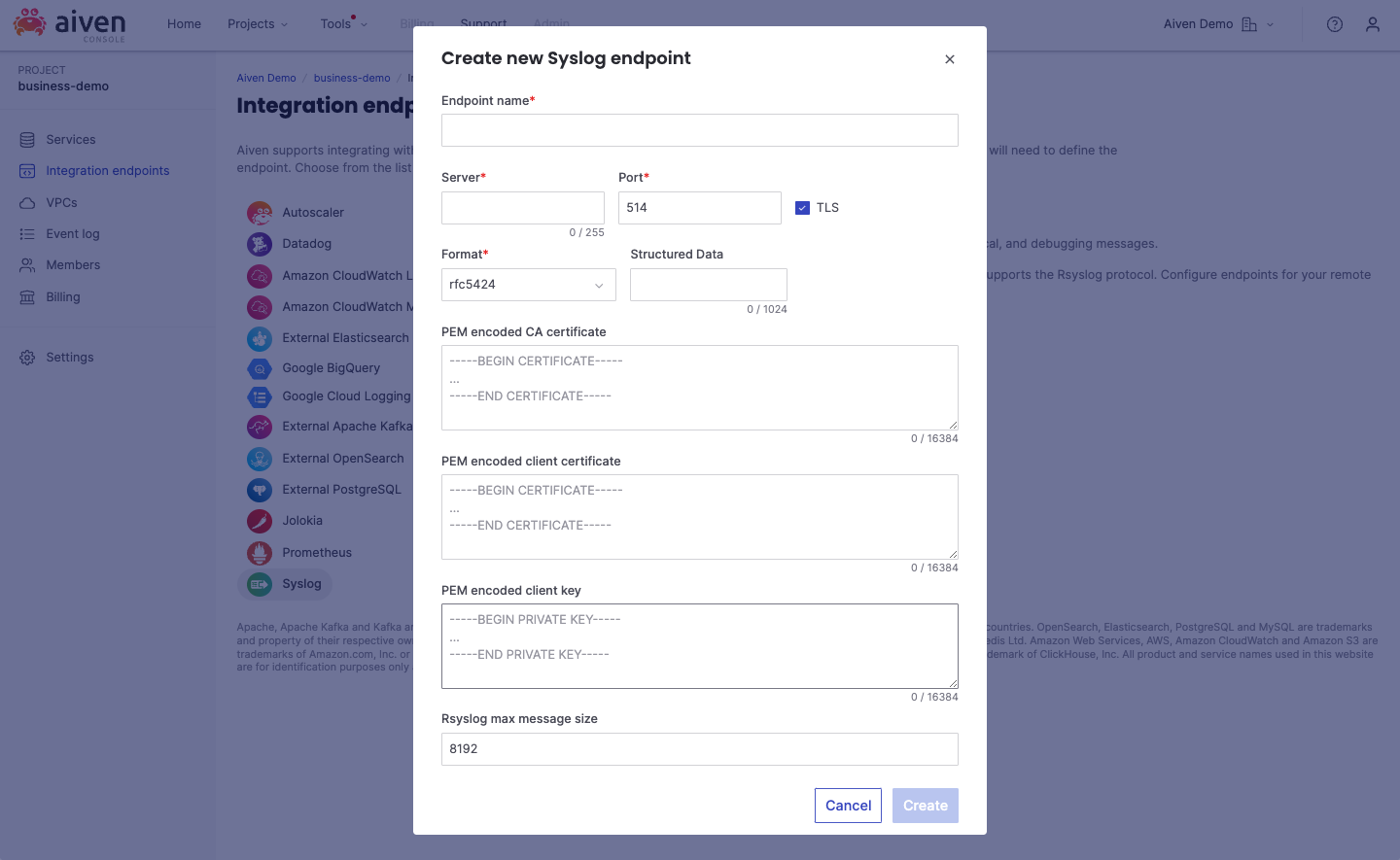
Task: Click the External PostgreSQL integration icon
Action: (x=259, y=489)
